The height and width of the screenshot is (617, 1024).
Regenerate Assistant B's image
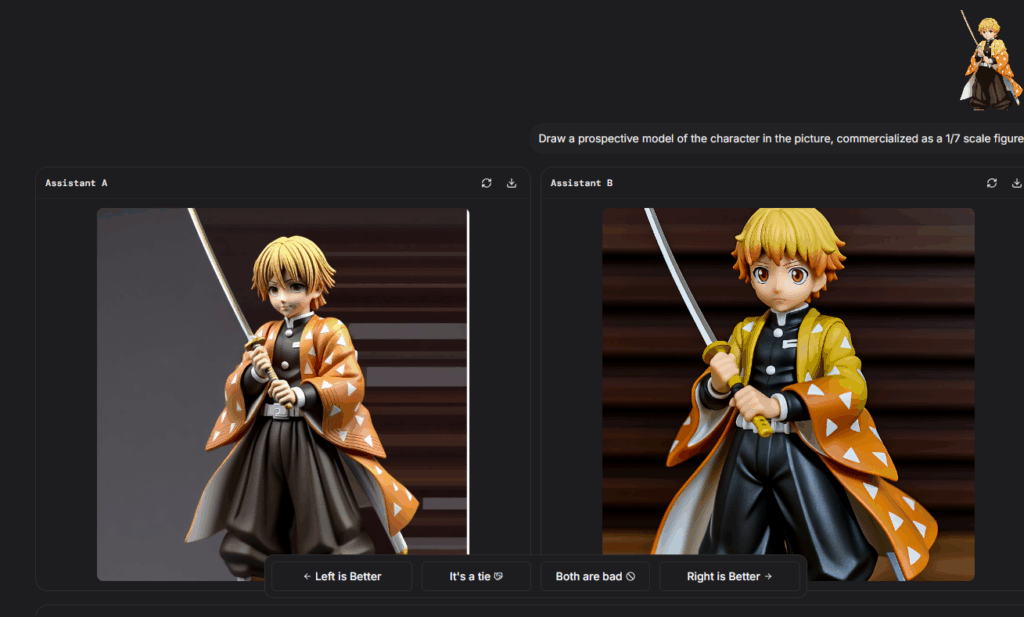[991, 183]
